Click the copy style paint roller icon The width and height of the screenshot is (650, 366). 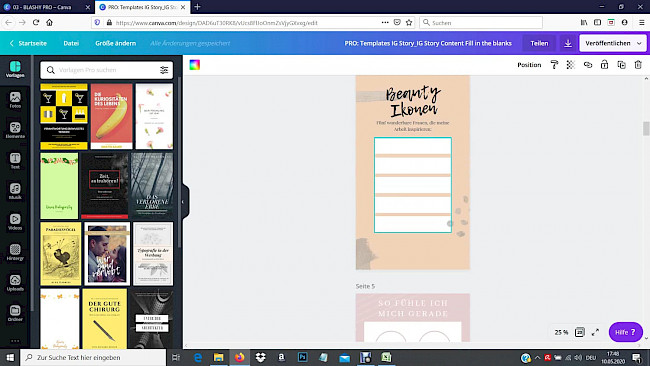554,65
